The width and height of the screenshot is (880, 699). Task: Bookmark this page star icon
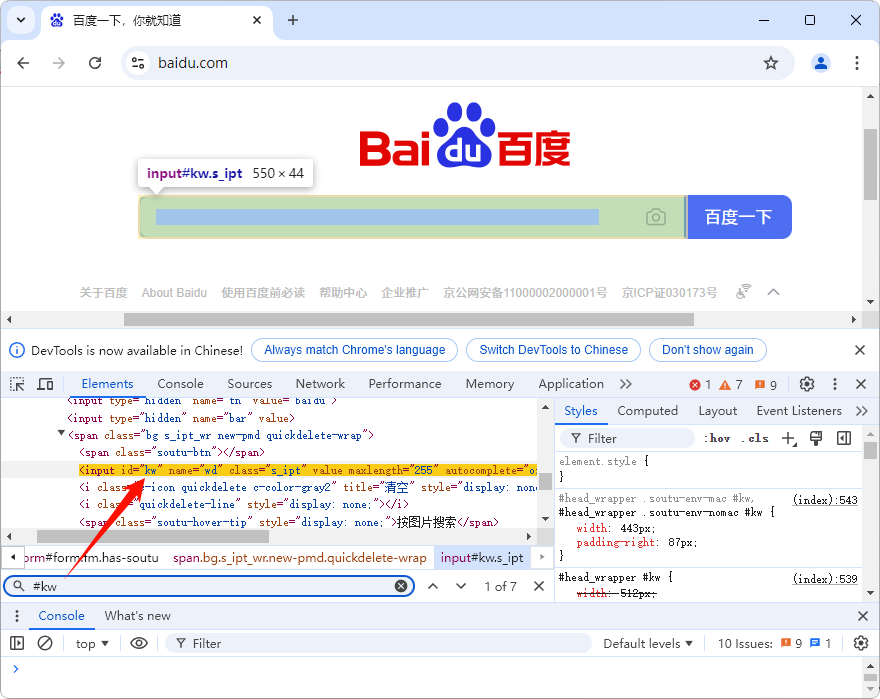771,63
